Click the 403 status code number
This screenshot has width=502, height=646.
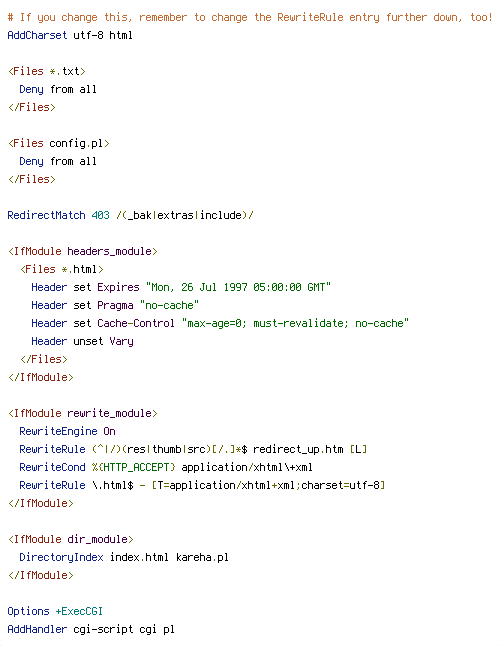pyautogui.click(x=101, y=215)
